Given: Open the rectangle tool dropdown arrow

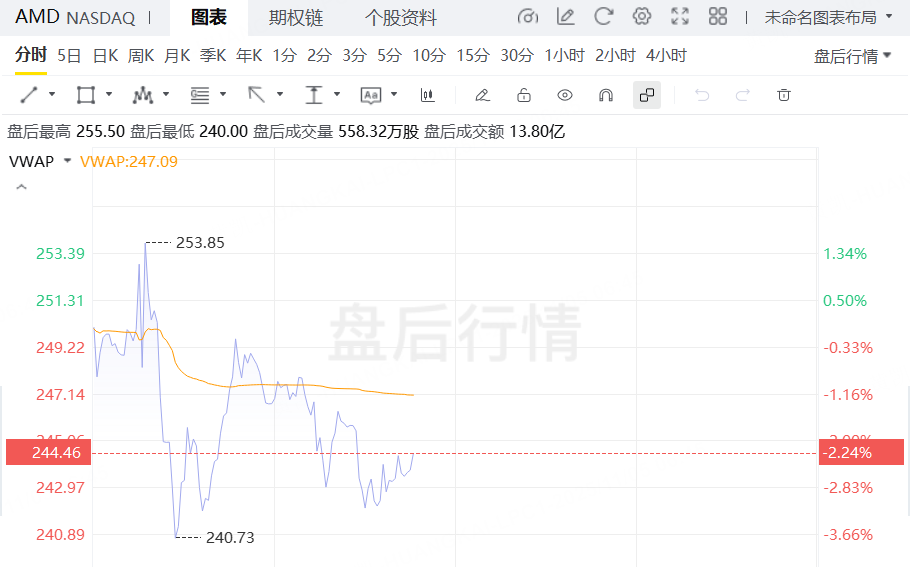Looking at the screenshot, I should [x=109, y=94].
